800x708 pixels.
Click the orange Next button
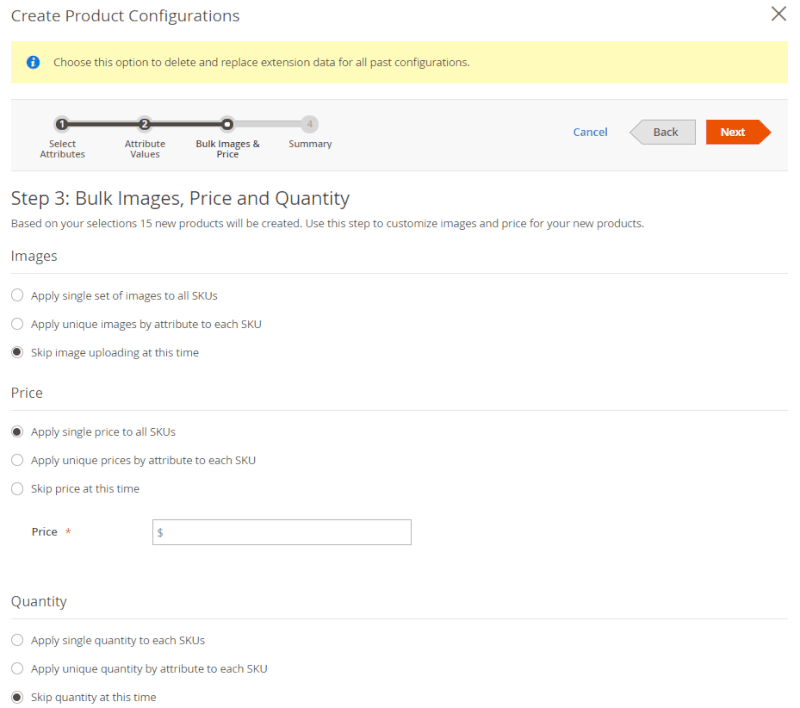735,131
